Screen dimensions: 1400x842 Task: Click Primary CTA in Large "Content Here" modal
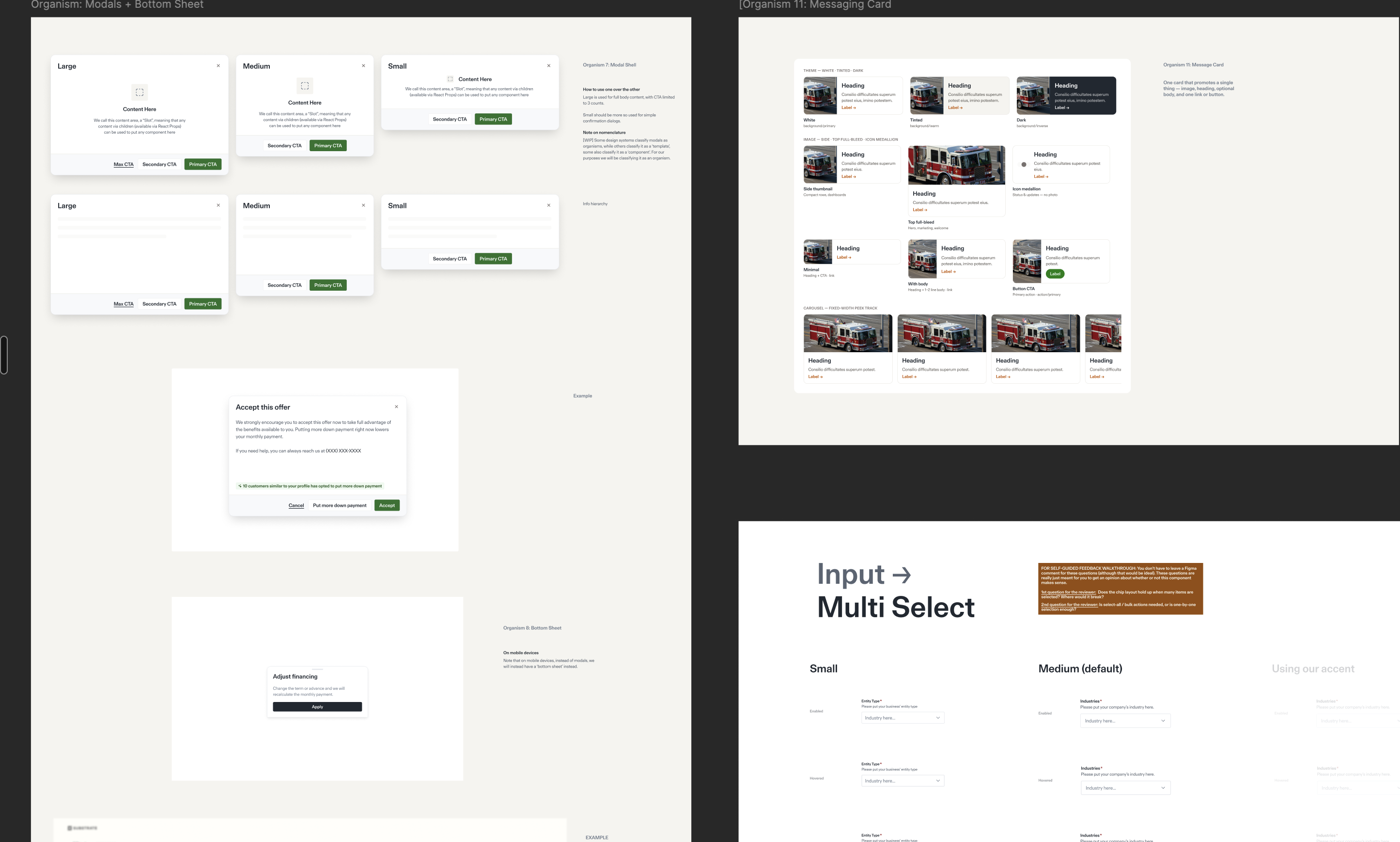[203, 165]
